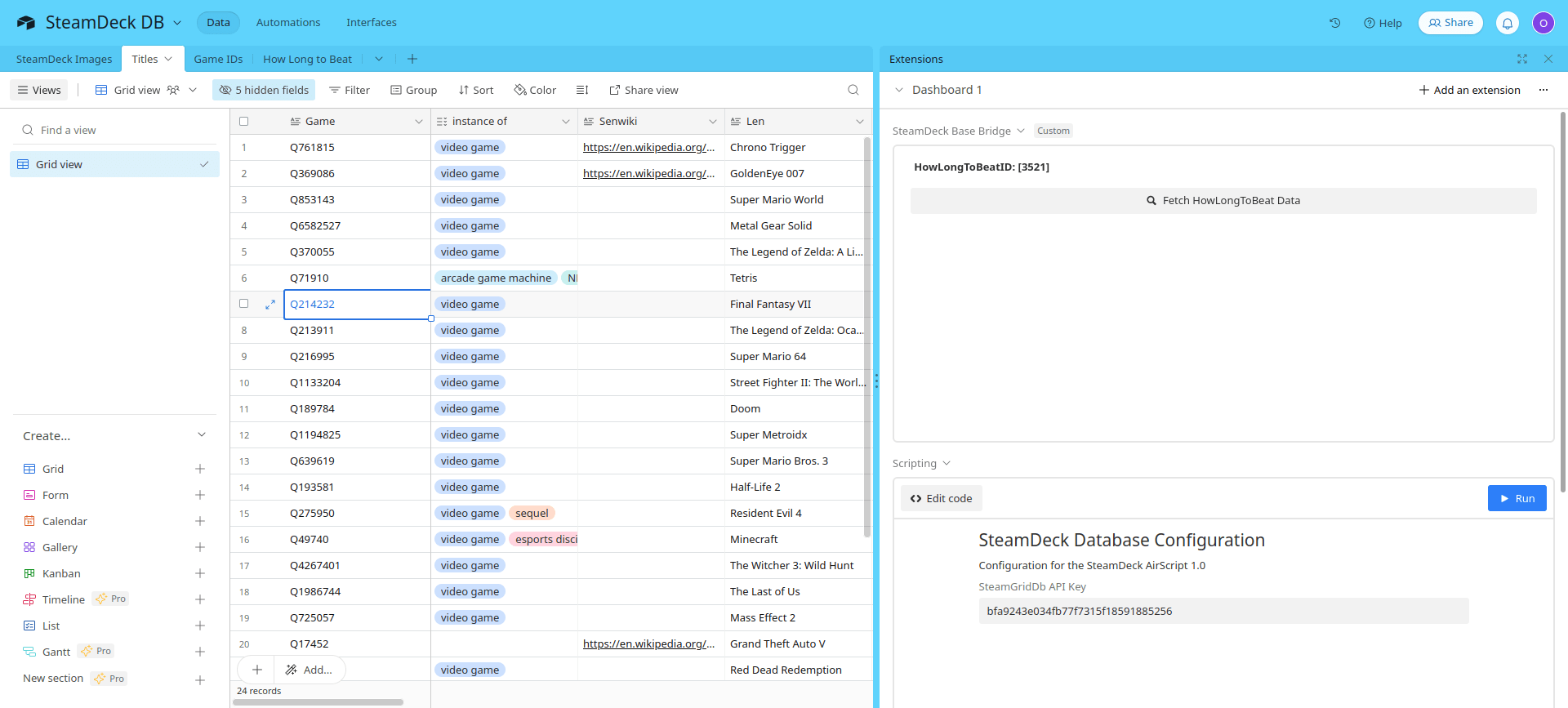This screenshot has height=708, width=1568.
Task: Run the script
Action: pyautogui.click(x=1517, y=498)
